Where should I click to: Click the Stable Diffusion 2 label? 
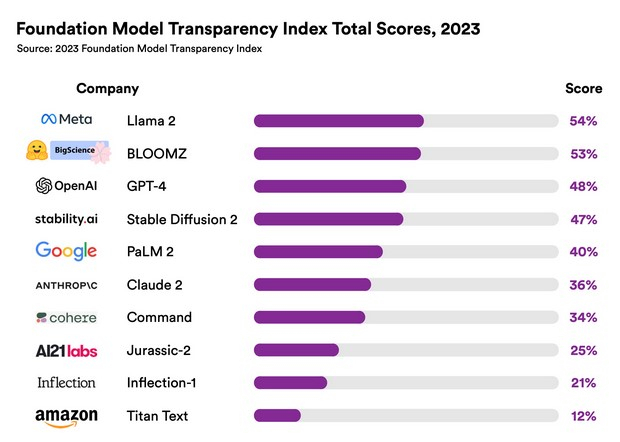pos(182,219)
